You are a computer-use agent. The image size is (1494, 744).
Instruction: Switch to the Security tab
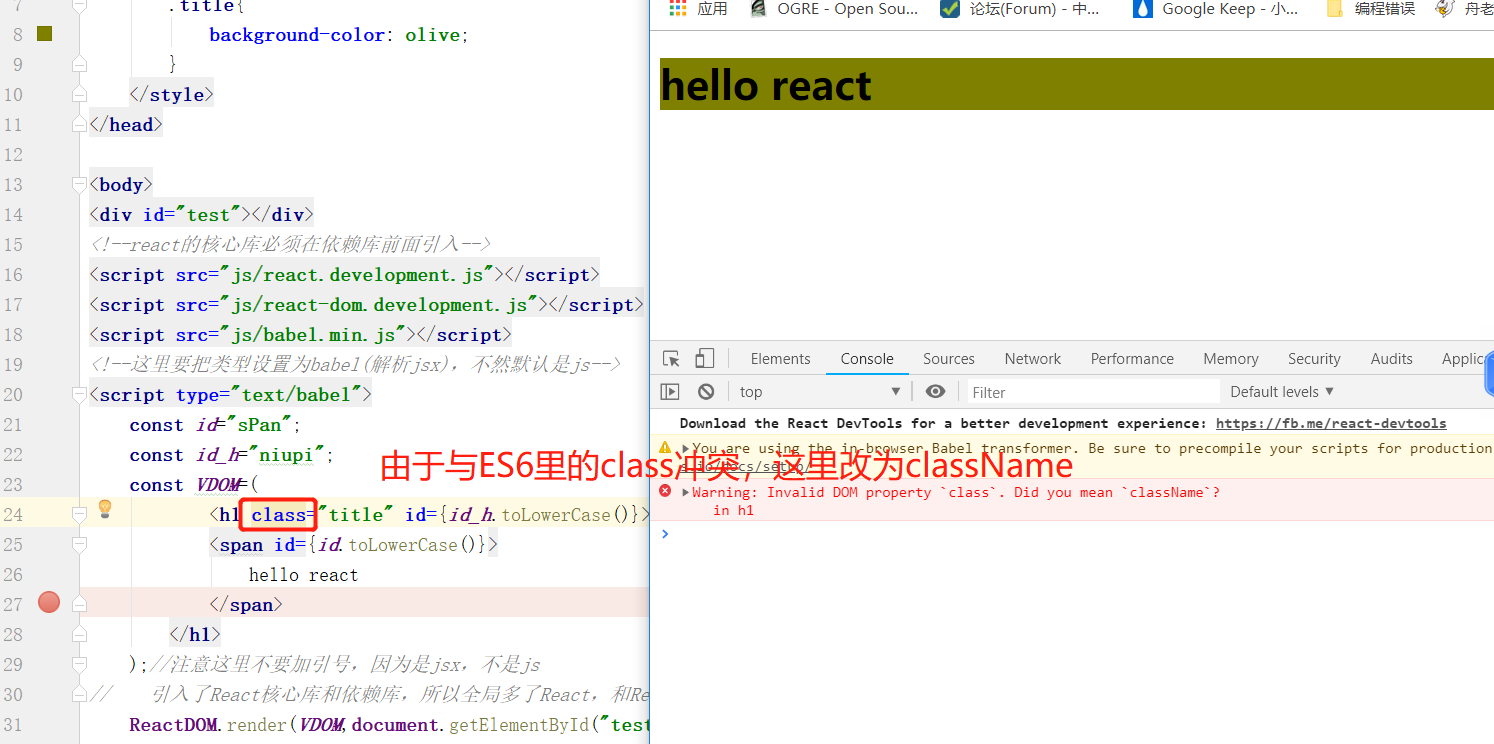coord(1314,359)
